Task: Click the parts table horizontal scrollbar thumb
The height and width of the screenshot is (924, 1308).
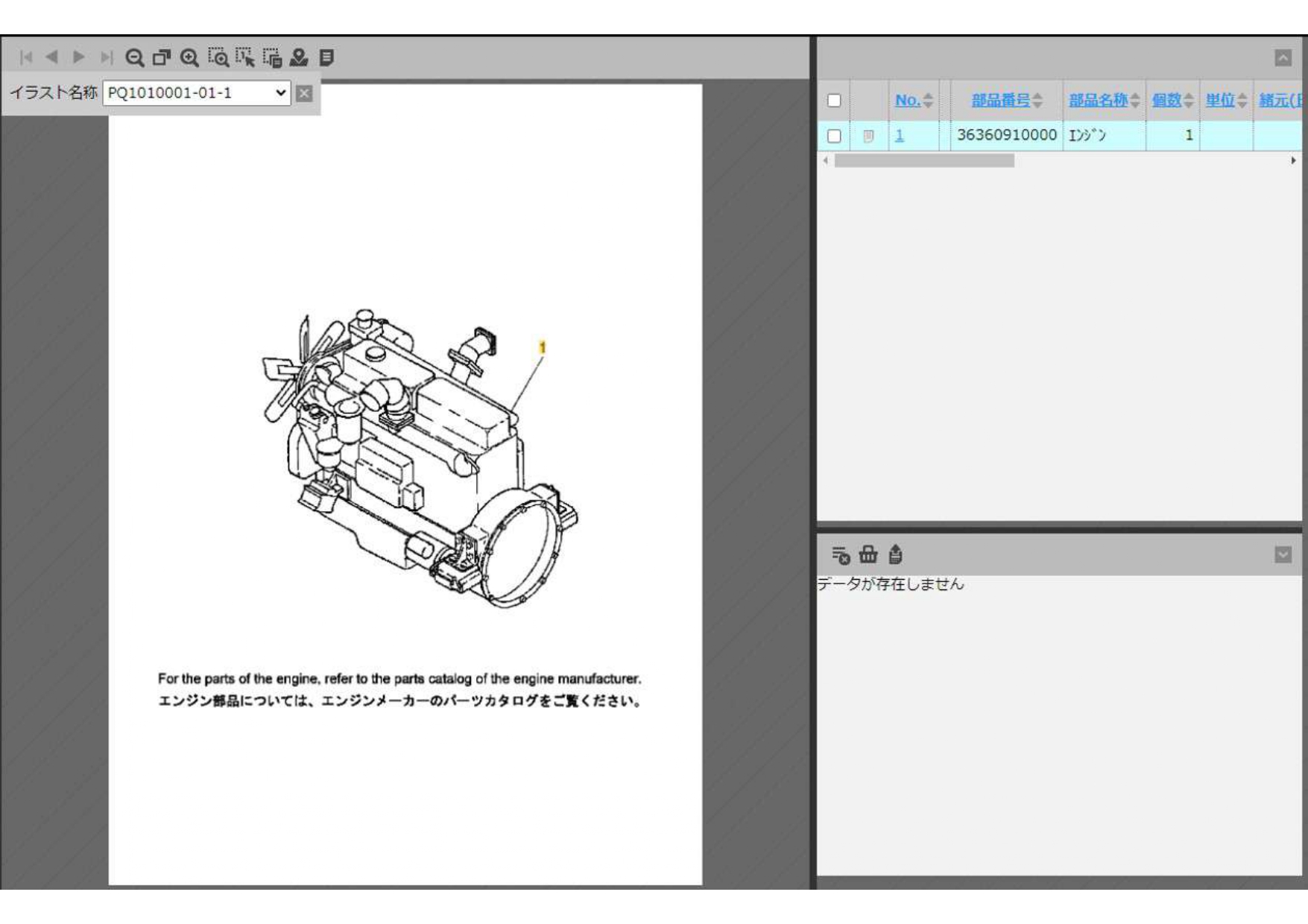Action: [924, 161]
